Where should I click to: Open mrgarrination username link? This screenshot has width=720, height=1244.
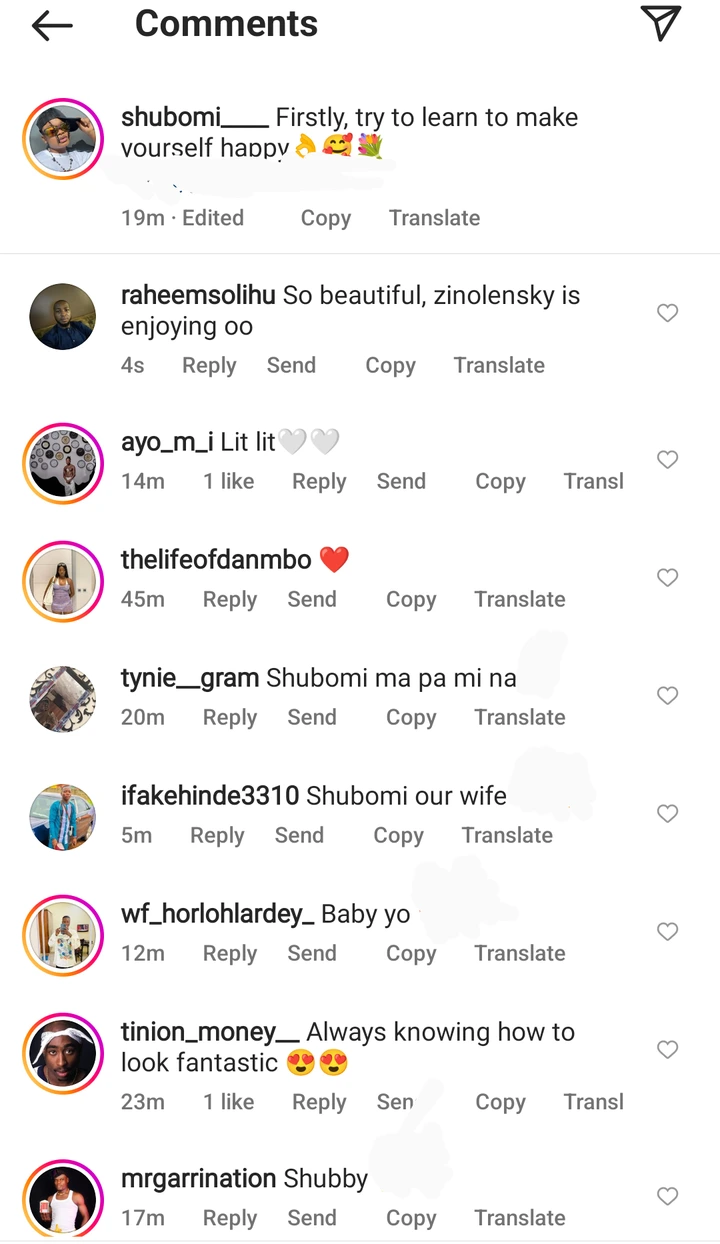(199, 1179)
